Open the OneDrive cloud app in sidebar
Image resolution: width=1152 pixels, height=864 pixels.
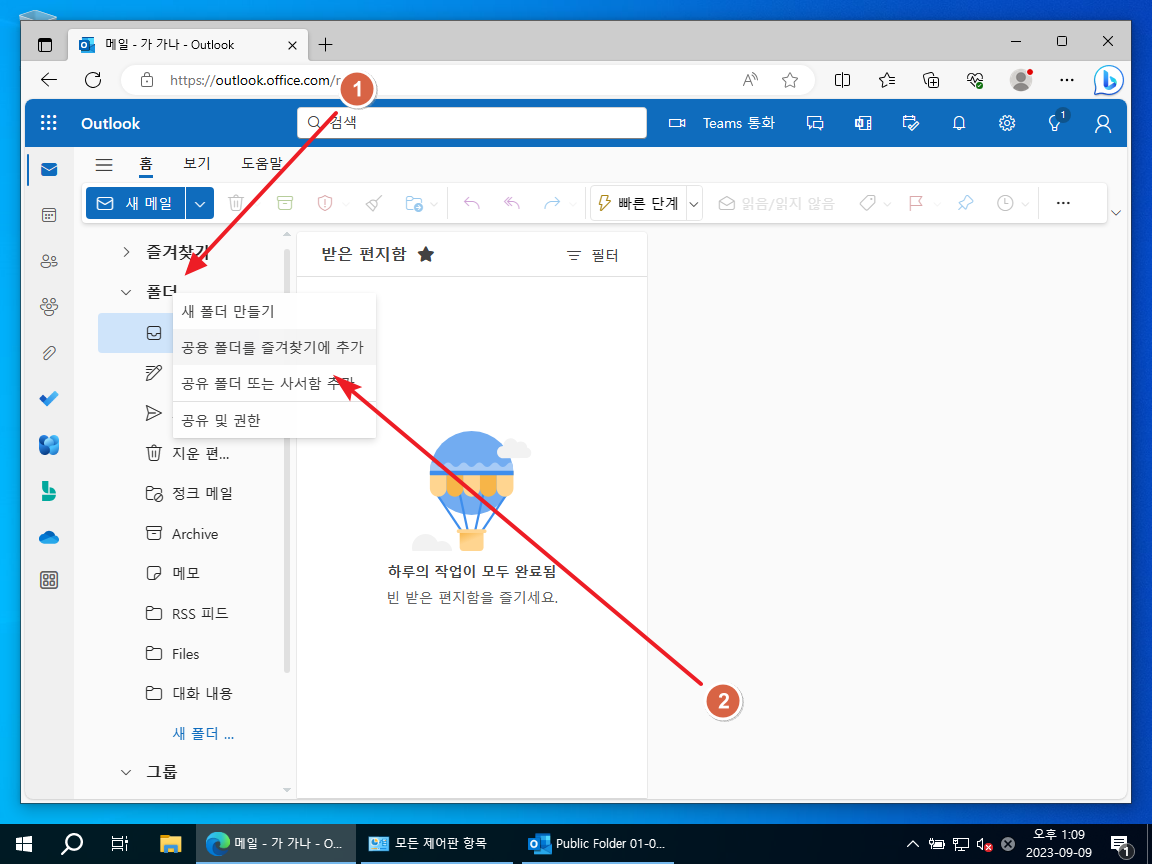[49, 537]
